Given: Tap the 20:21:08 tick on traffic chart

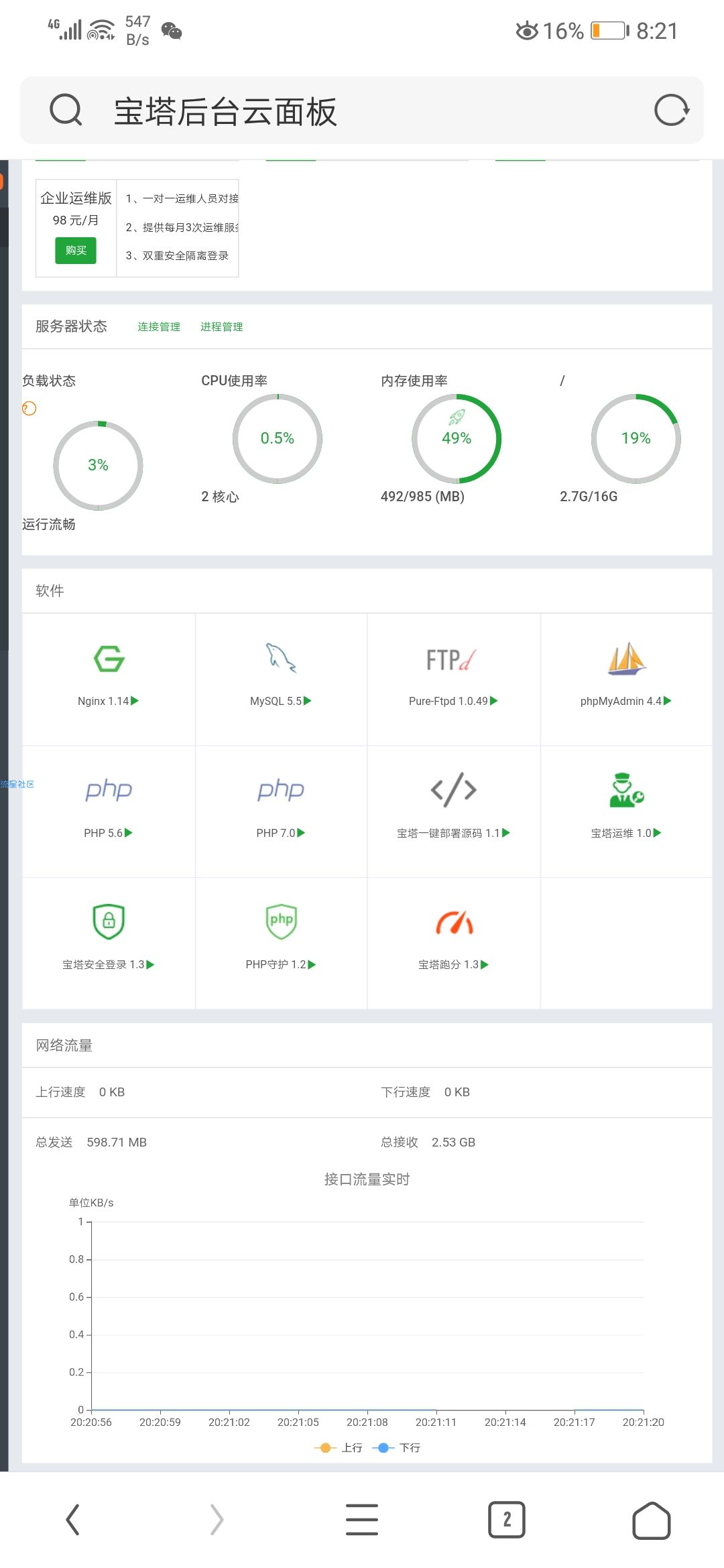Looking at the screenshot, I should coord(367,1422).
